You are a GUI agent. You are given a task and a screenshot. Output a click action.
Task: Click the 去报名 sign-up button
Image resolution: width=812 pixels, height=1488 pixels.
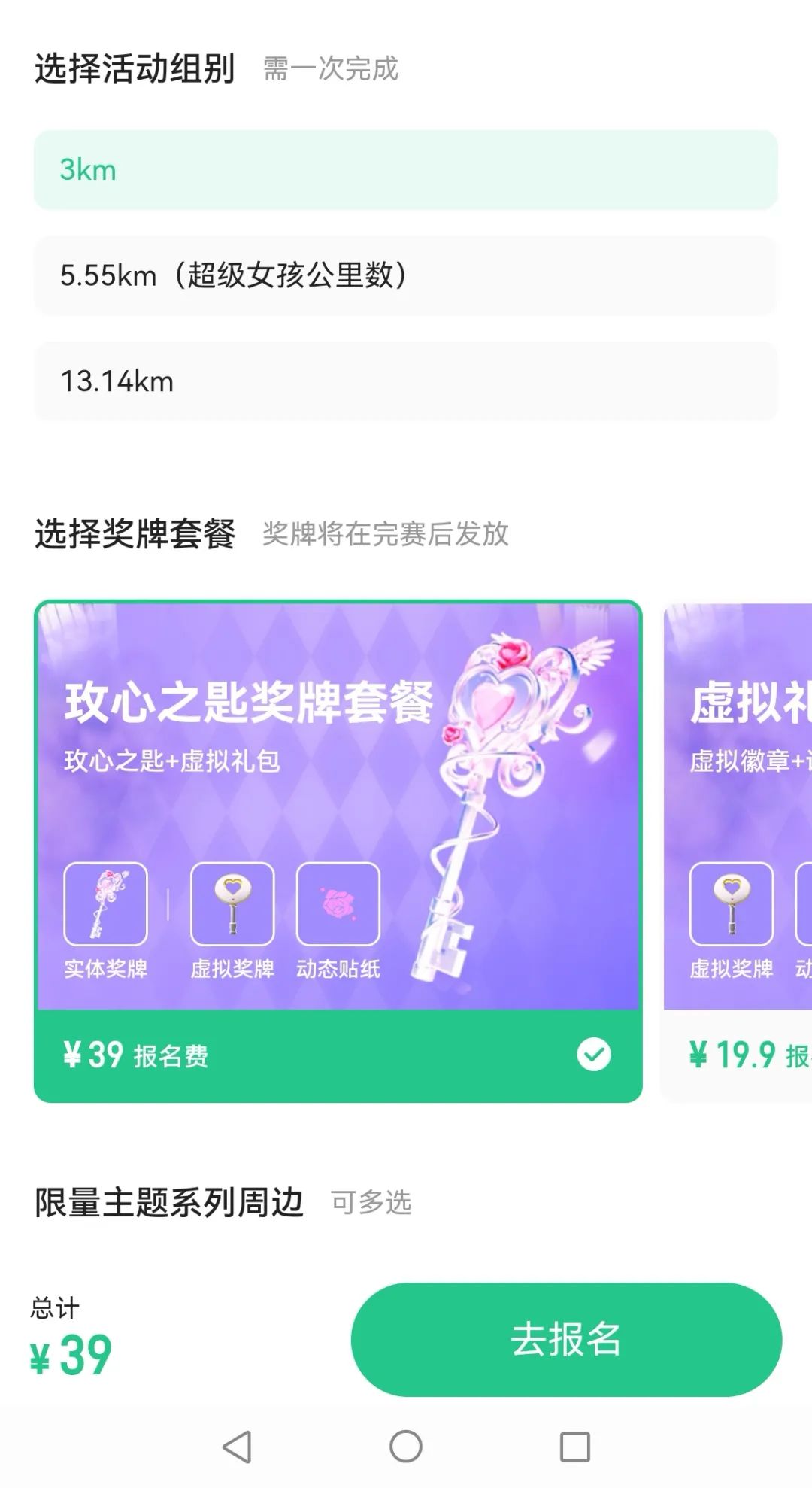click(566, 1340)
